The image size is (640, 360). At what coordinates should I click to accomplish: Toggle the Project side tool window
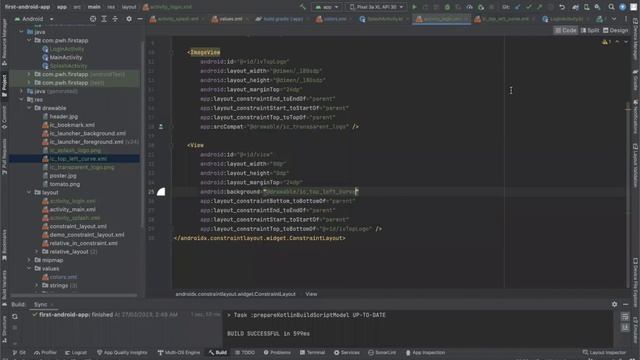4,85
